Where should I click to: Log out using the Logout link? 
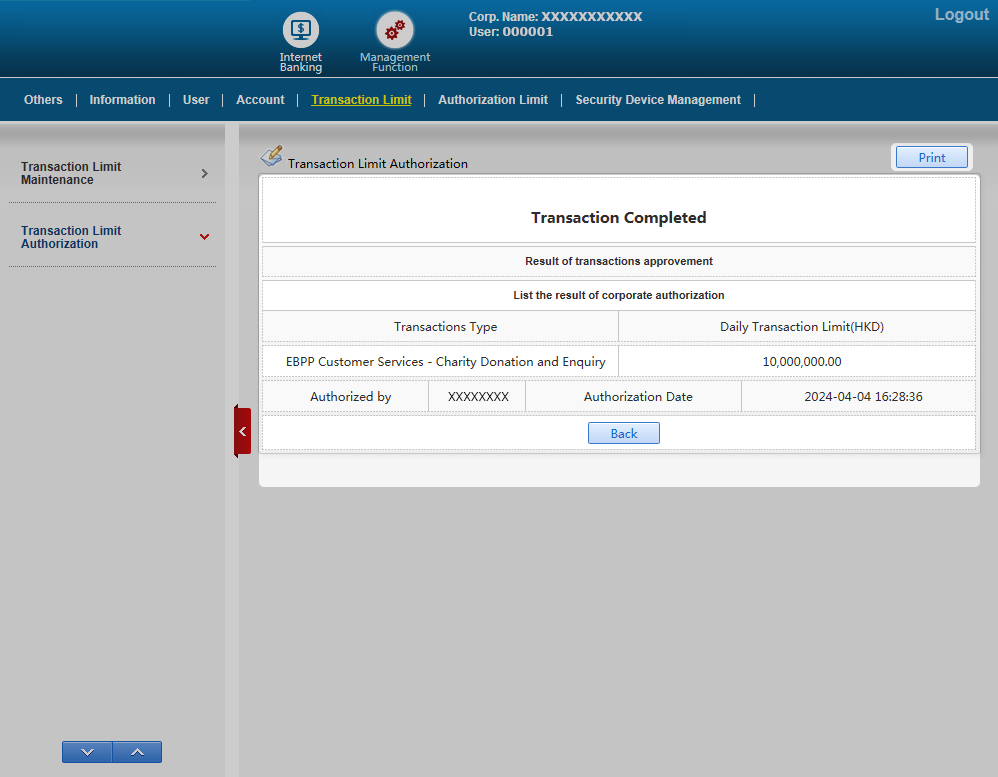[961, 15]
